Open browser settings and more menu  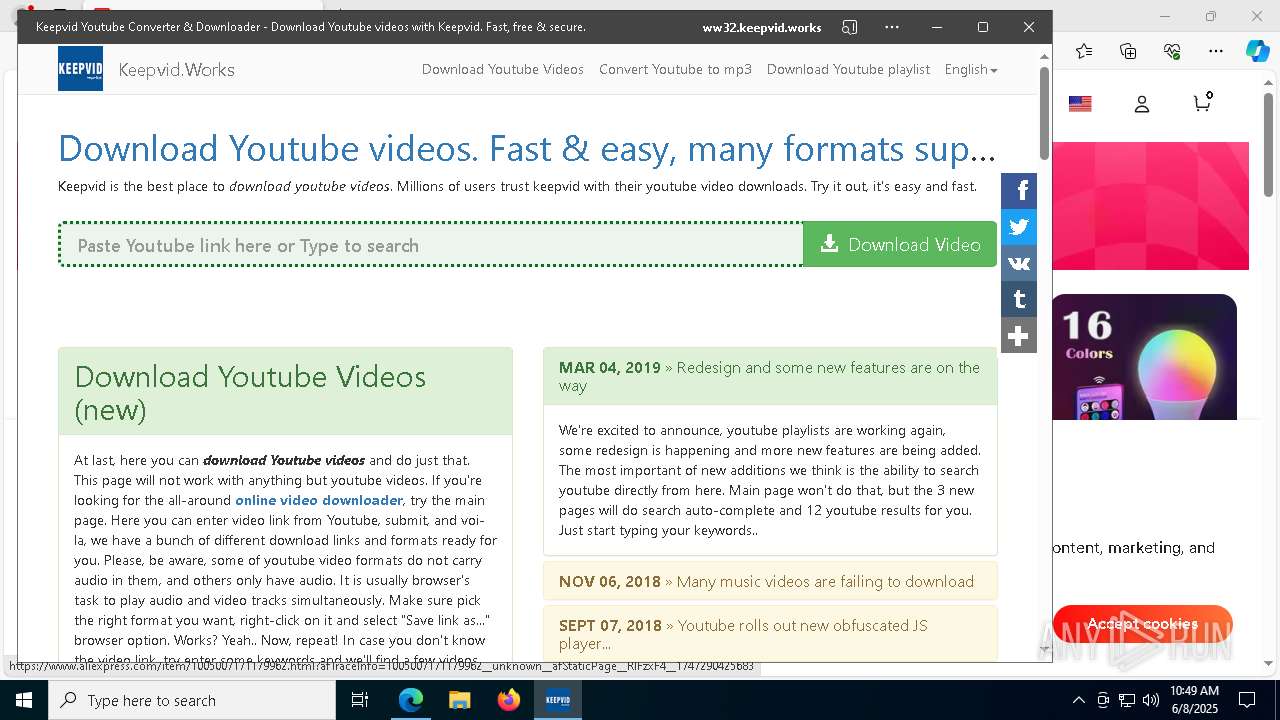point(1216,51)
